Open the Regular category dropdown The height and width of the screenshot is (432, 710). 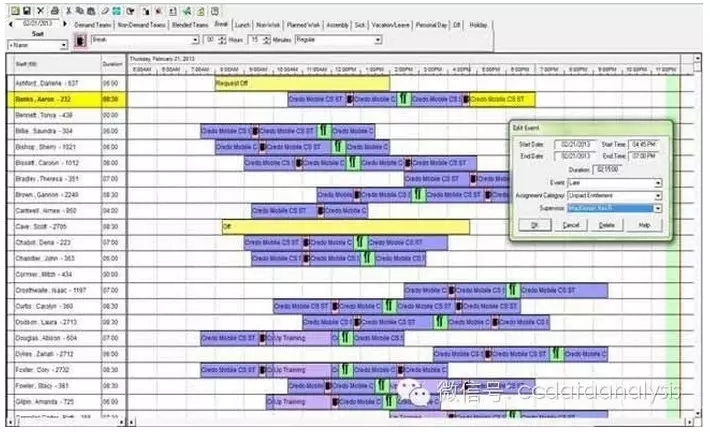(378, 40)
